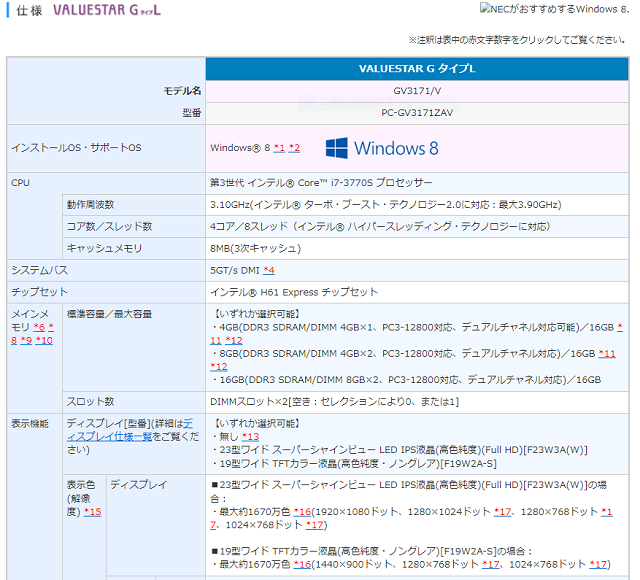Click the 16GB DDR3 memory option line
The image size is (640, 580).
(407, 380)
